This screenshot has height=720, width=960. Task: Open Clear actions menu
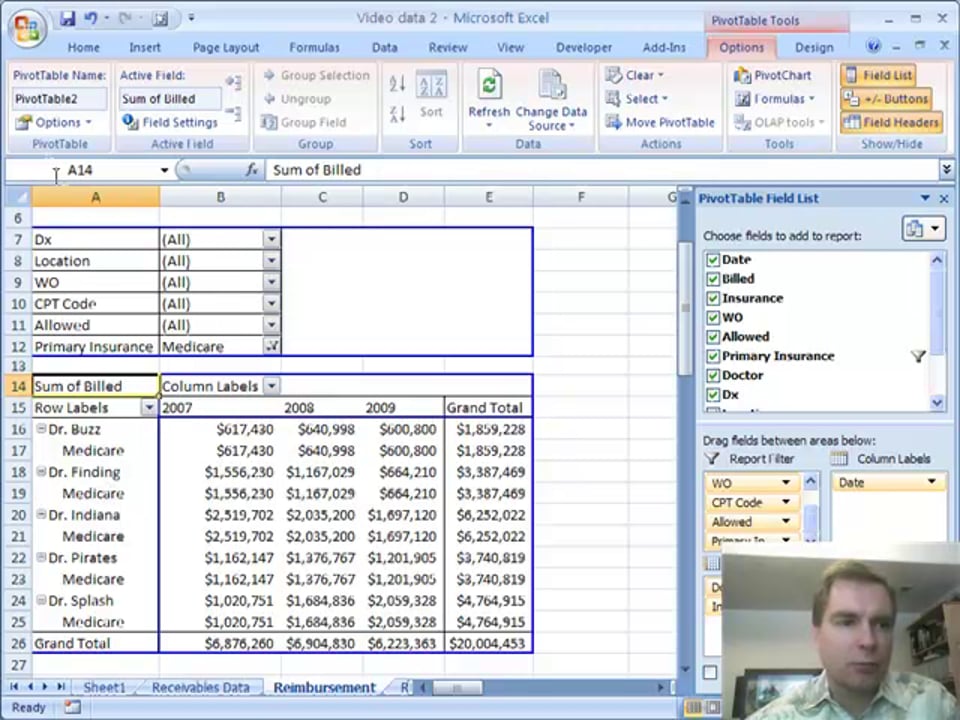pos(634,75)
